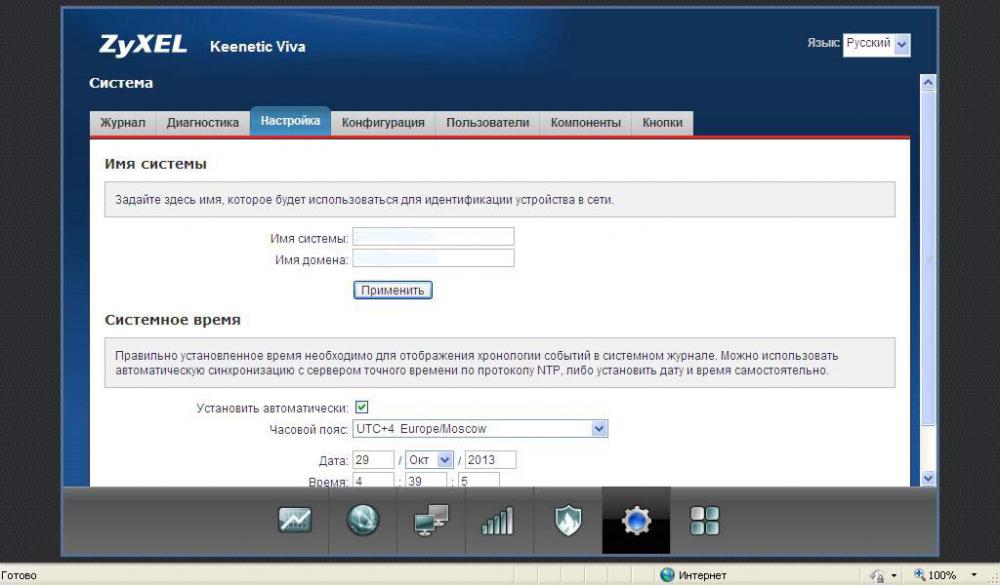Switch to the Журнал tab
The image size is (1000, 585).
point(122,122)
